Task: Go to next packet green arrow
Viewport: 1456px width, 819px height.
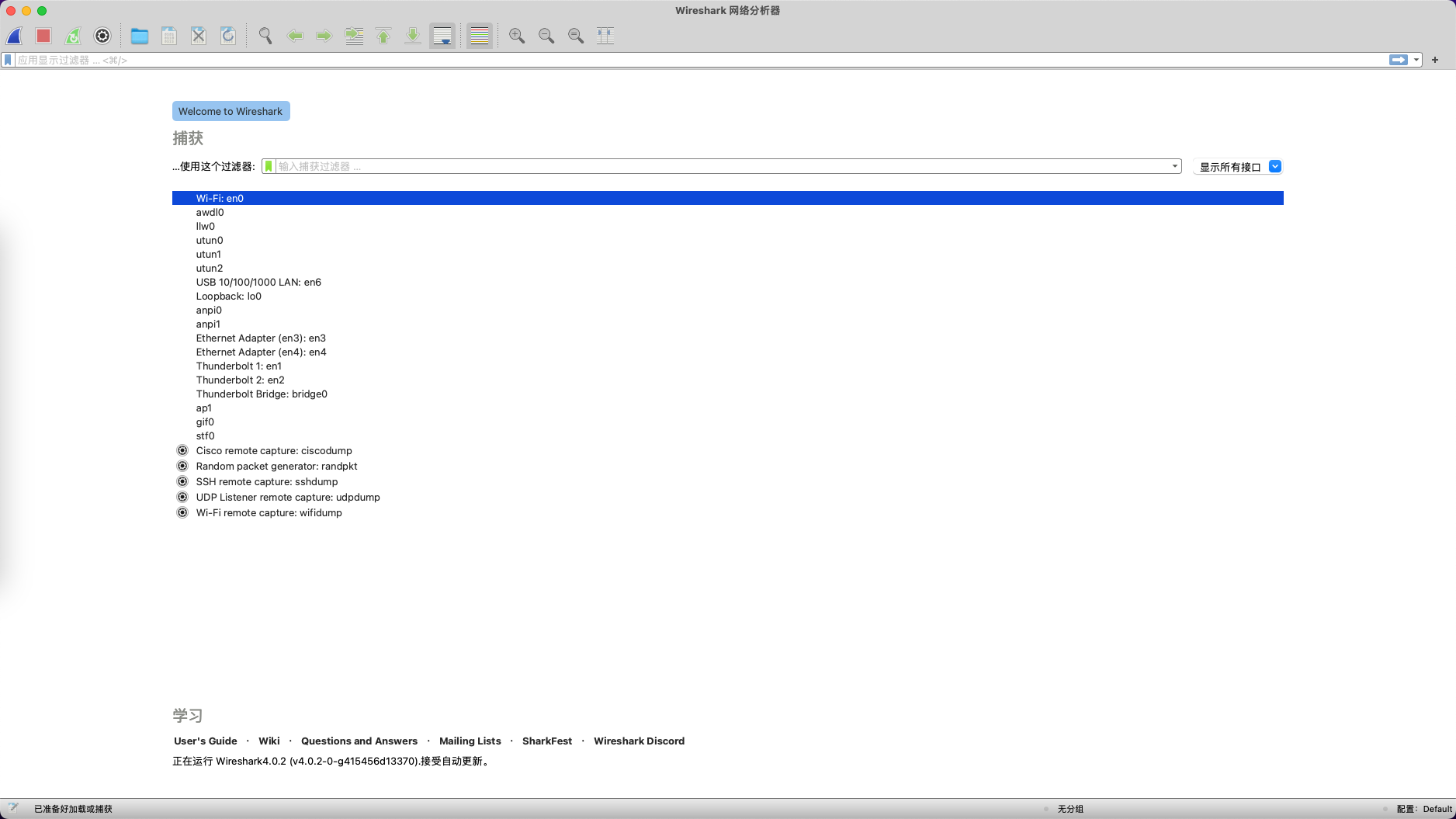Action: click(324, 36)
